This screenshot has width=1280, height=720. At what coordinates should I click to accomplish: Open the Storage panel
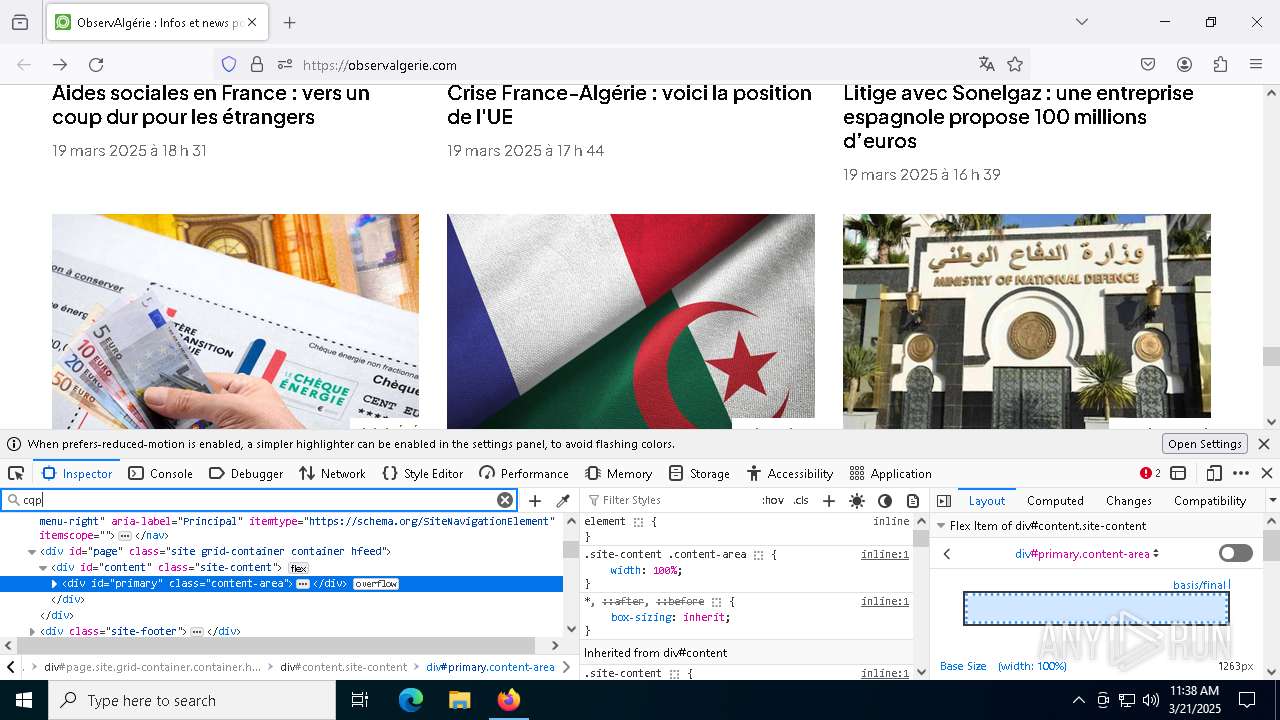coord(700,473)
